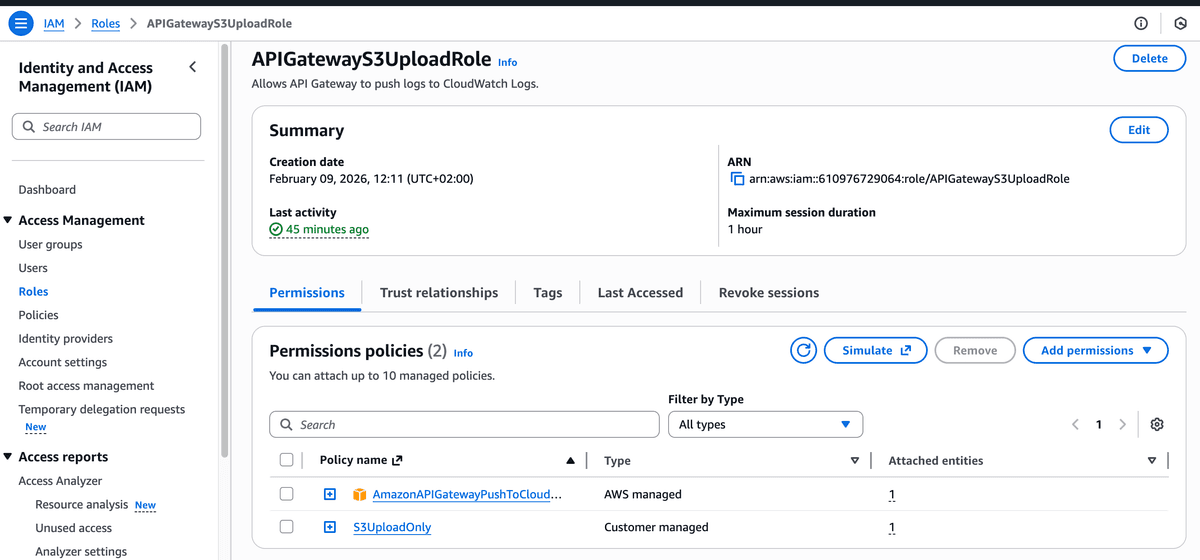
Task: Open the Last Accessed tab
Action: coord(640,292)
